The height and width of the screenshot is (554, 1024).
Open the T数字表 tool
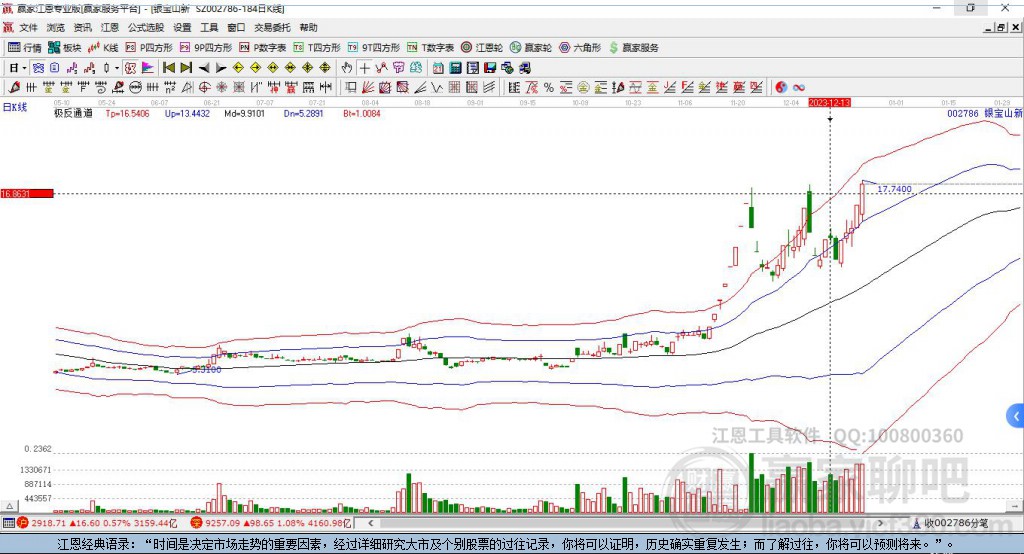point(430,48)
